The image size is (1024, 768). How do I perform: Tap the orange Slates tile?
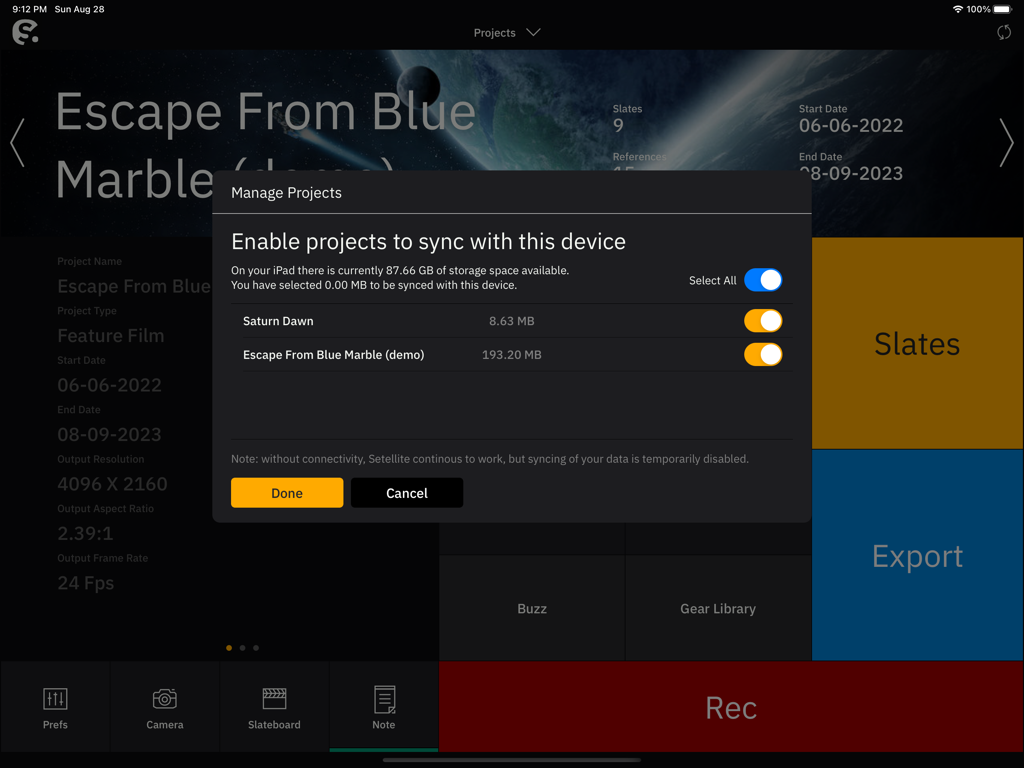(x=917, y=343)
